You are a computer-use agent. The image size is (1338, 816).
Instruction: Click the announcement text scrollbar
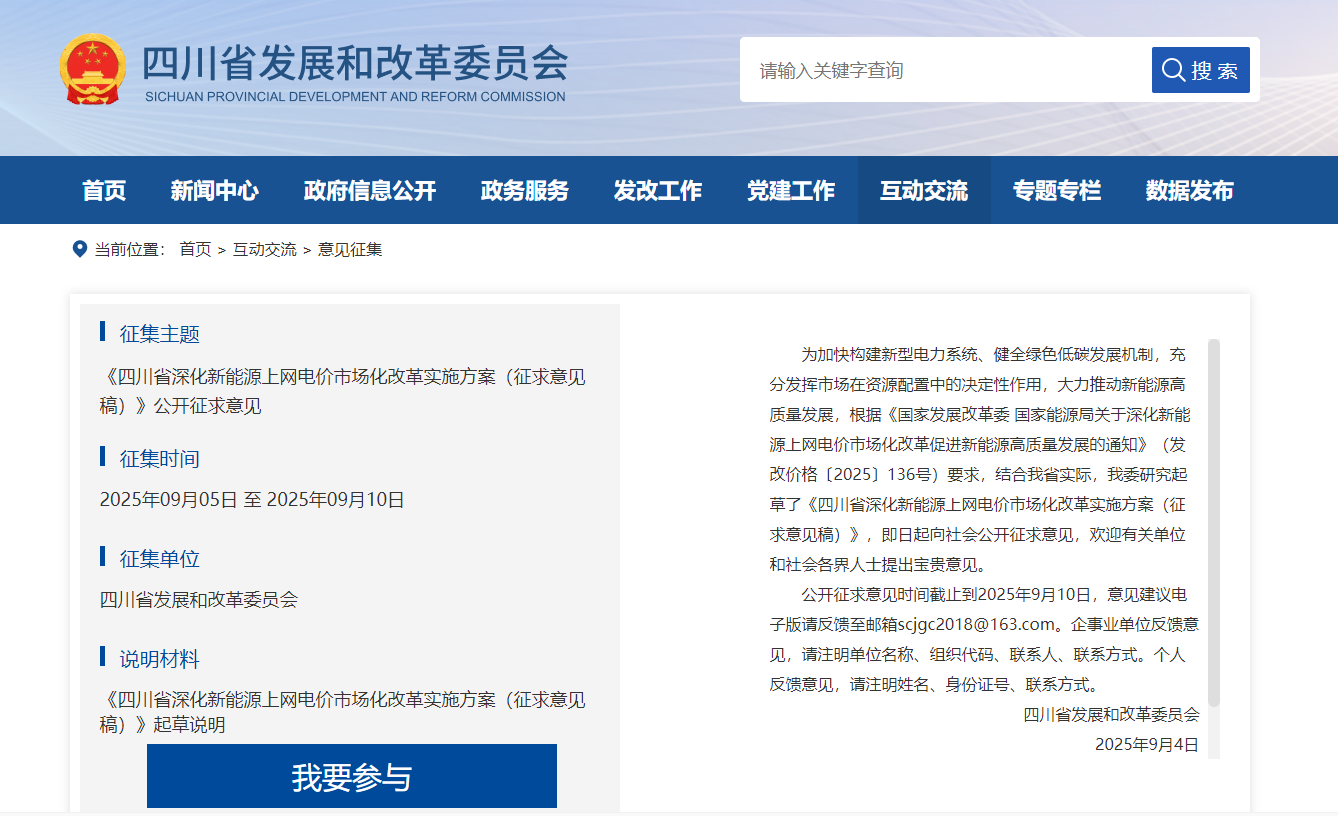pos(1214,520)
